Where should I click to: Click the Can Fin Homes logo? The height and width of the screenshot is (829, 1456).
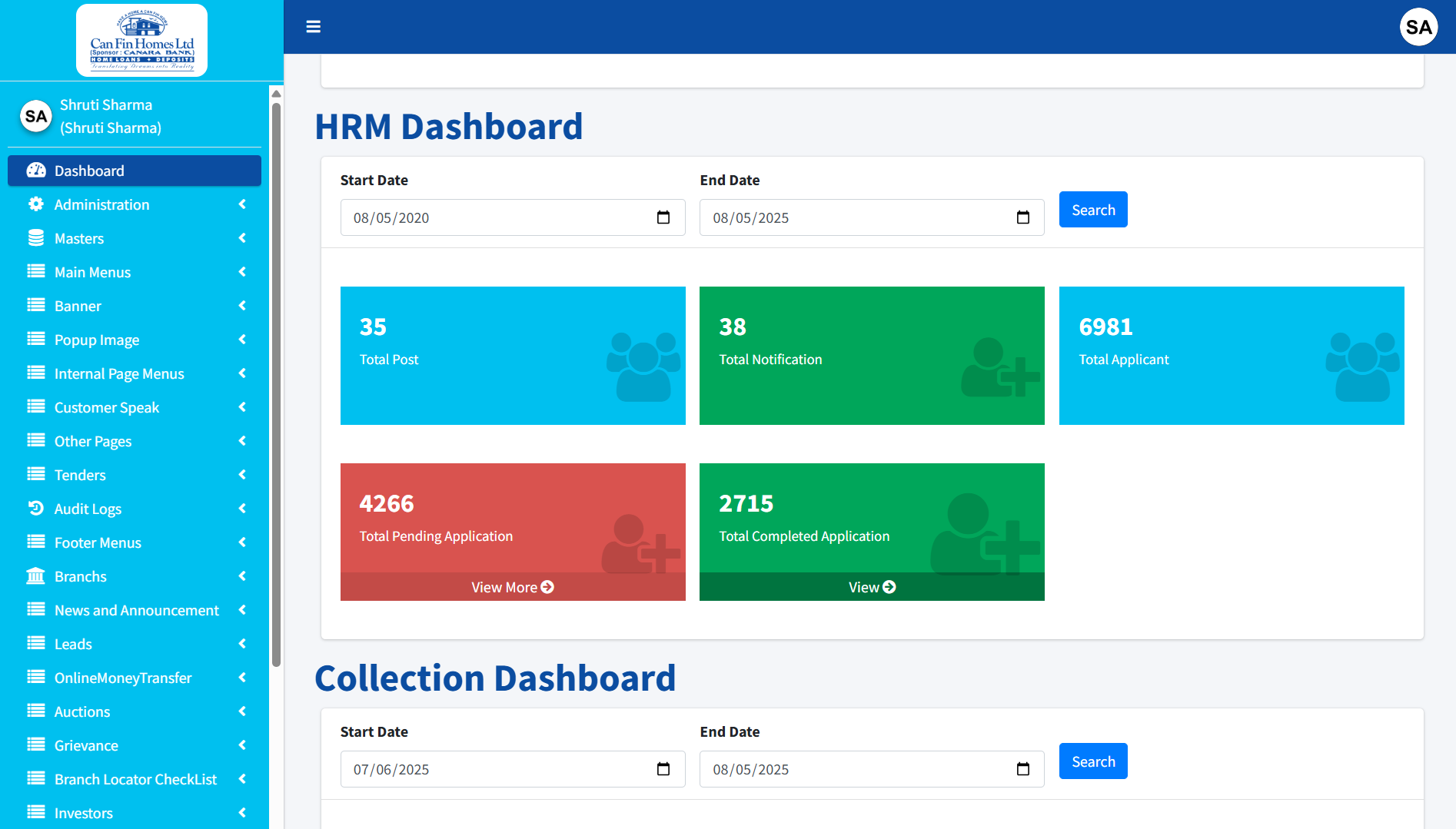point(142,41)
